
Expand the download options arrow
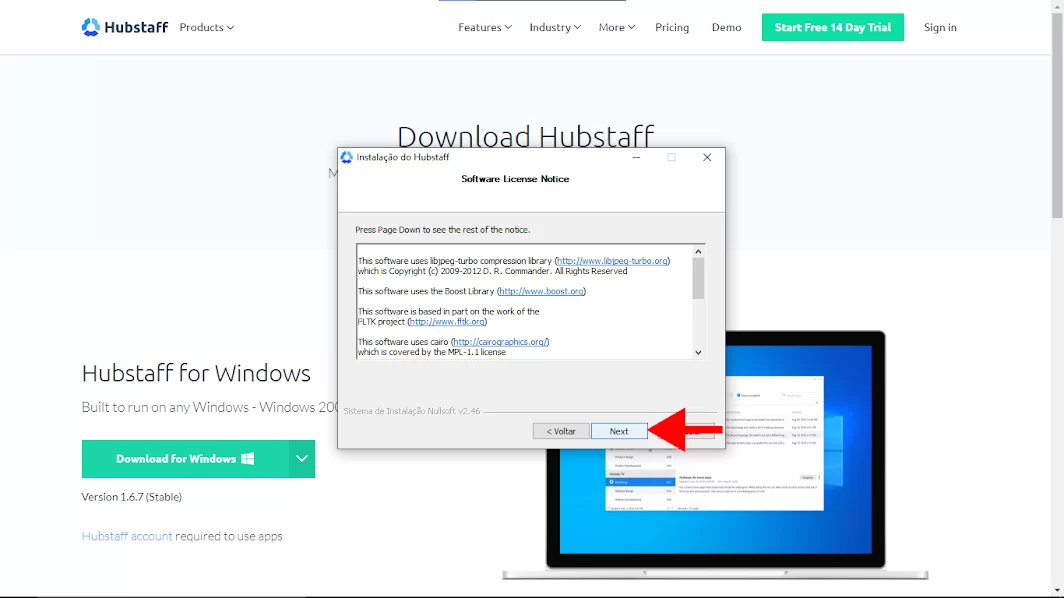click(302, 459)
